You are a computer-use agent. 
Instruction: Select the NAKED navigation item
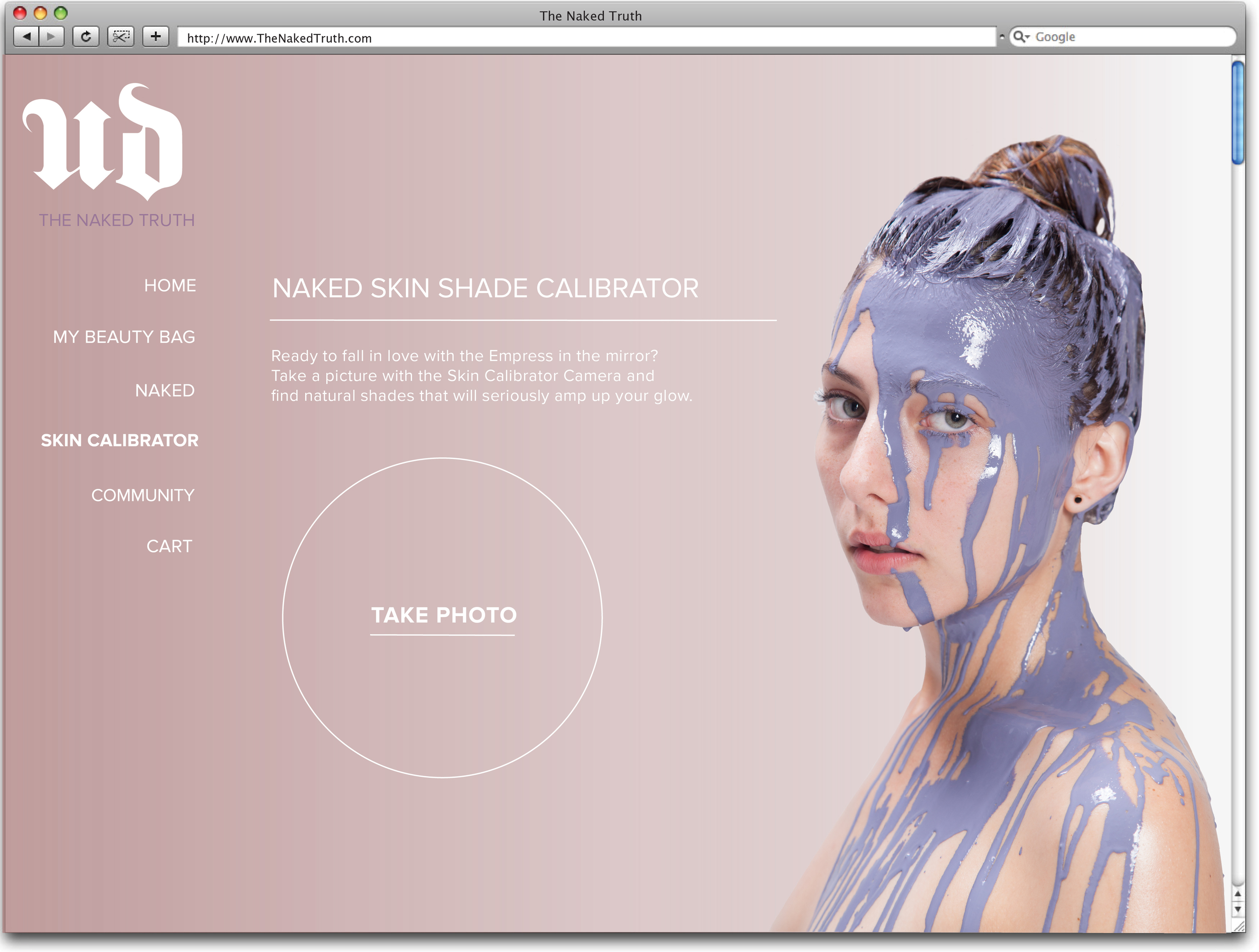point(165,390)
